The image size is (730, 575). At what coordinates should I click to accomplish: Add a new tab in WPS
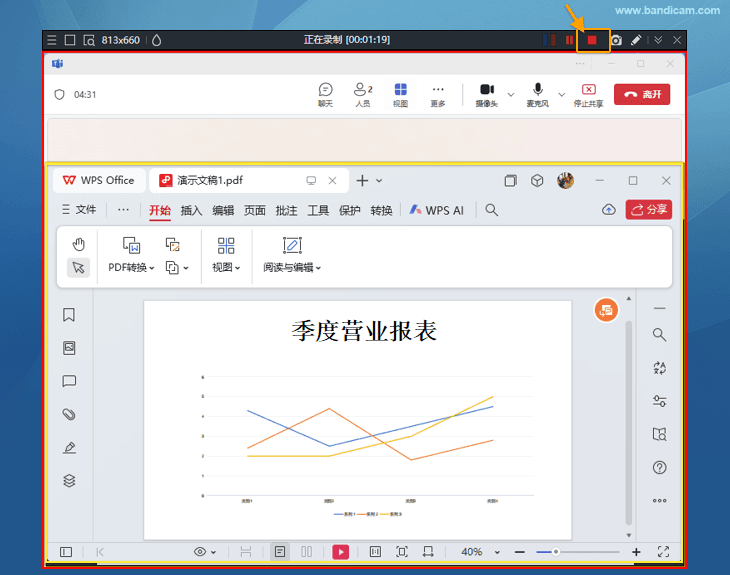[x=362, y=180]
